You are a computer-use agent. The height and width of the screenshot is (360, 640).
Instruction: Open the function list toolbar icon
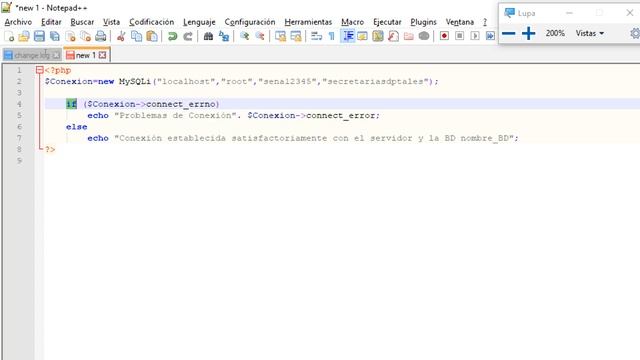click(x=393, y=36)
